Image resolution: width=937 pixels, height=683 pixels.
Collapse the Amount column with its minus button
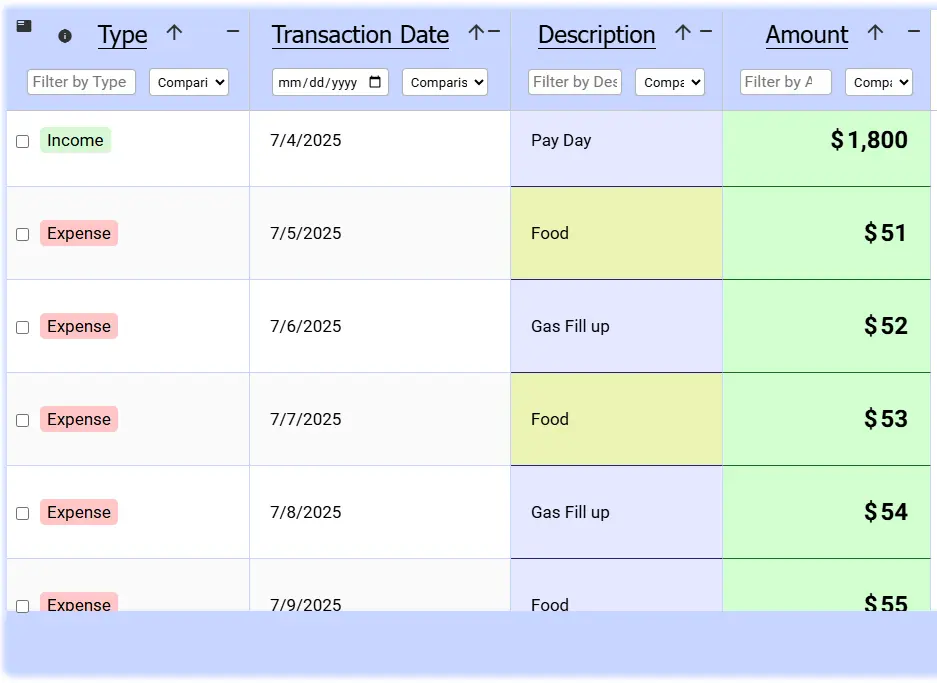[914, 30]
